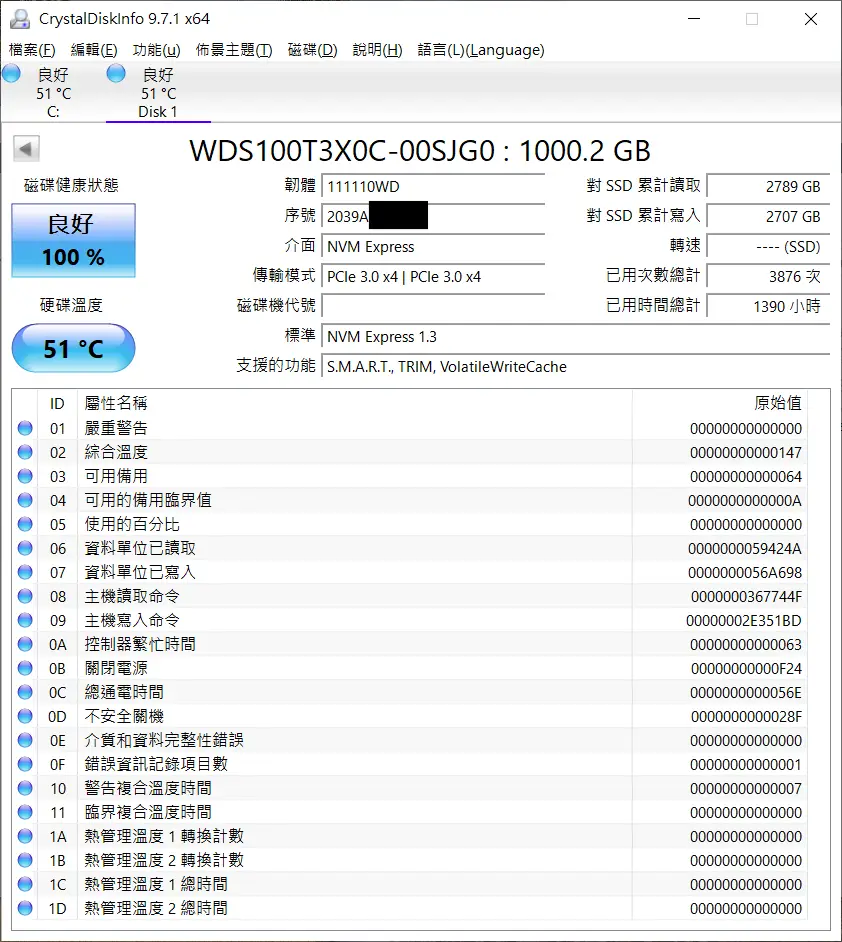Viewport: 842px width, 942px height.
Task: Open the 說明(H) menu
Action: click(x=377, y=50)
